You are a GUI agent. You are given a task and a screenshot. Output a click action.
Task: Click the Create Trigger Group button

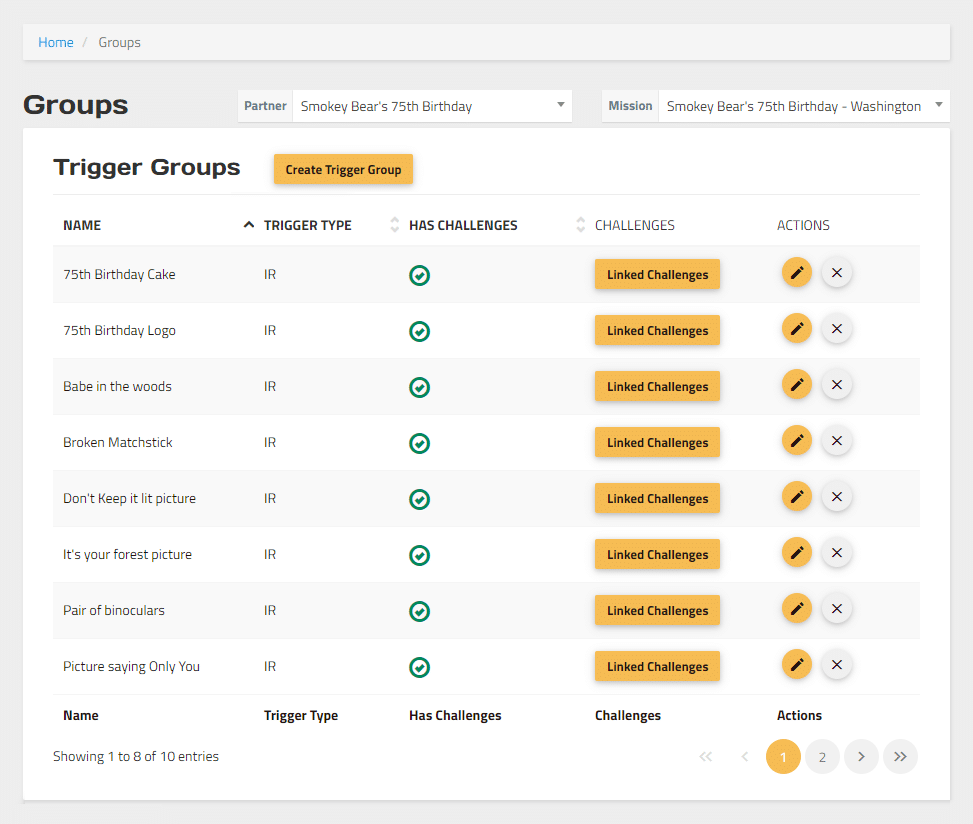tap(343, 170)
